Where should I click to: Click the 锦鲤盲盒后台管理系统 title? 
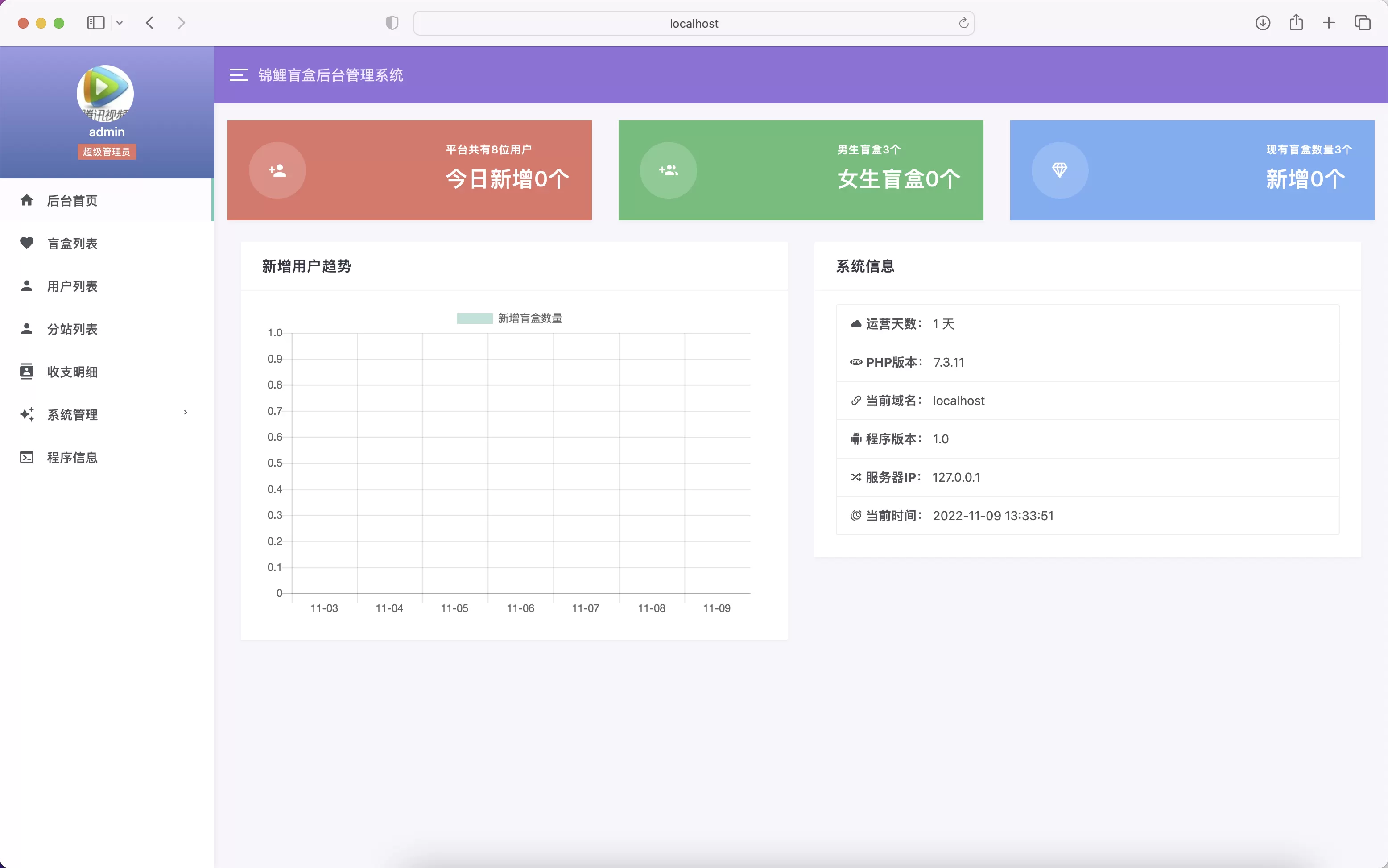click(330, 75)
